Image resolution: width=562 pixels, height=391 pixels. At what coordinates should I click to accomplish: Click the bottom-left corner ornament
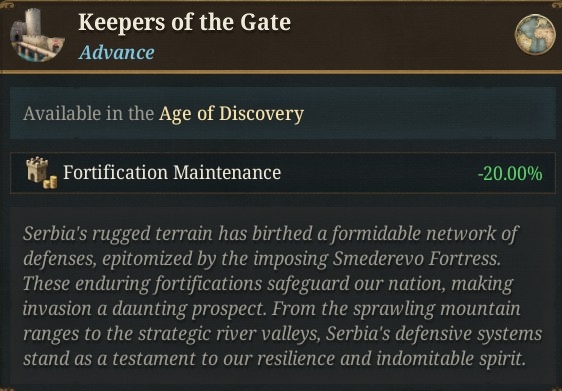coord(6,388)
